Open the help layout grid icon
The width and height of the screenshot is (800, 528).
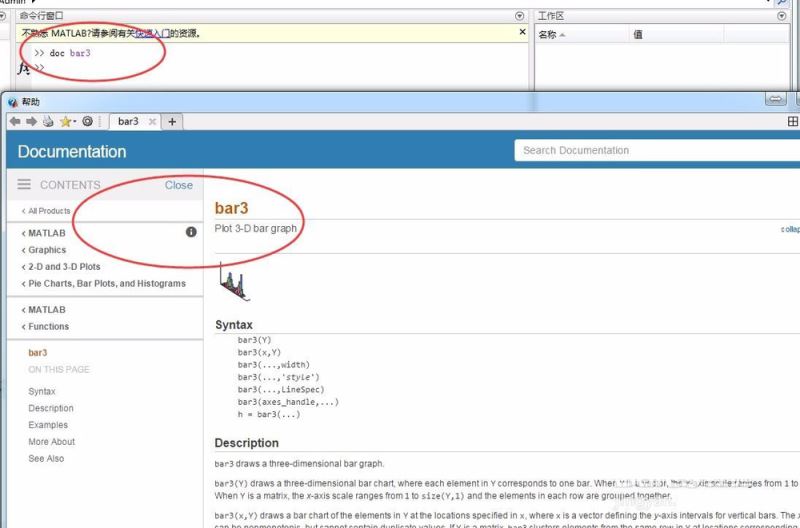pos(792,121)
